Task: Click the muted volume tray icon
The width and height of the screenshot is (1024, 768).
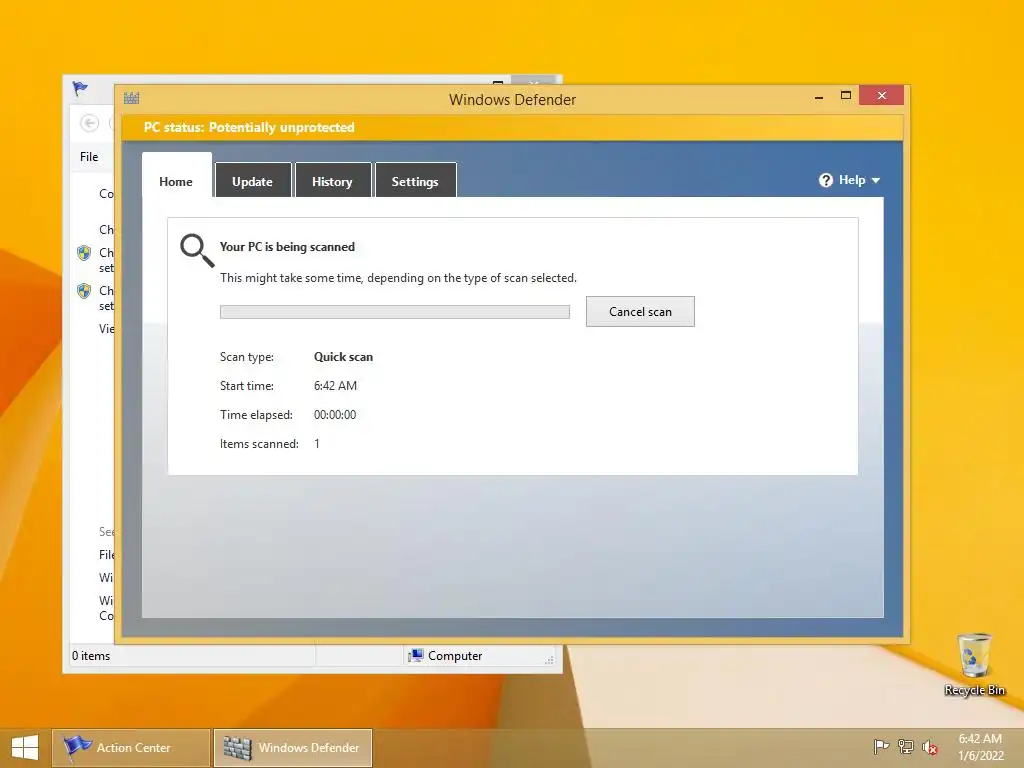Action: click(930, 746)
